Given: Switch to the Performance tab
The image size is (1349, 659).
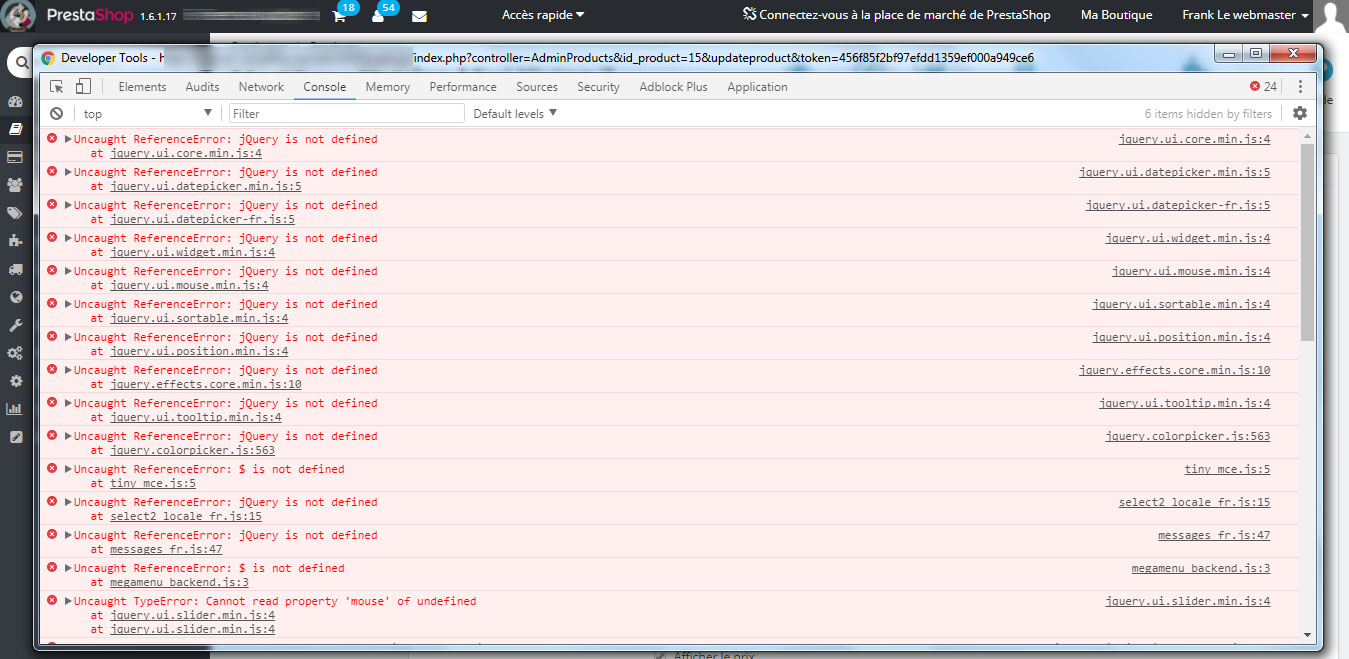Looking at the screenshot, I should [x=463, y=87].
